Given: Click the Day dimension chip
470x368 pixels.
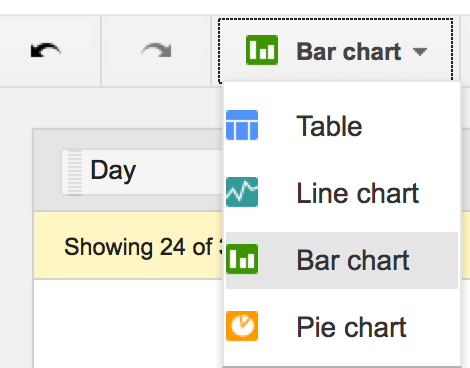Looking at the screenshot, I should click(142, 172).
